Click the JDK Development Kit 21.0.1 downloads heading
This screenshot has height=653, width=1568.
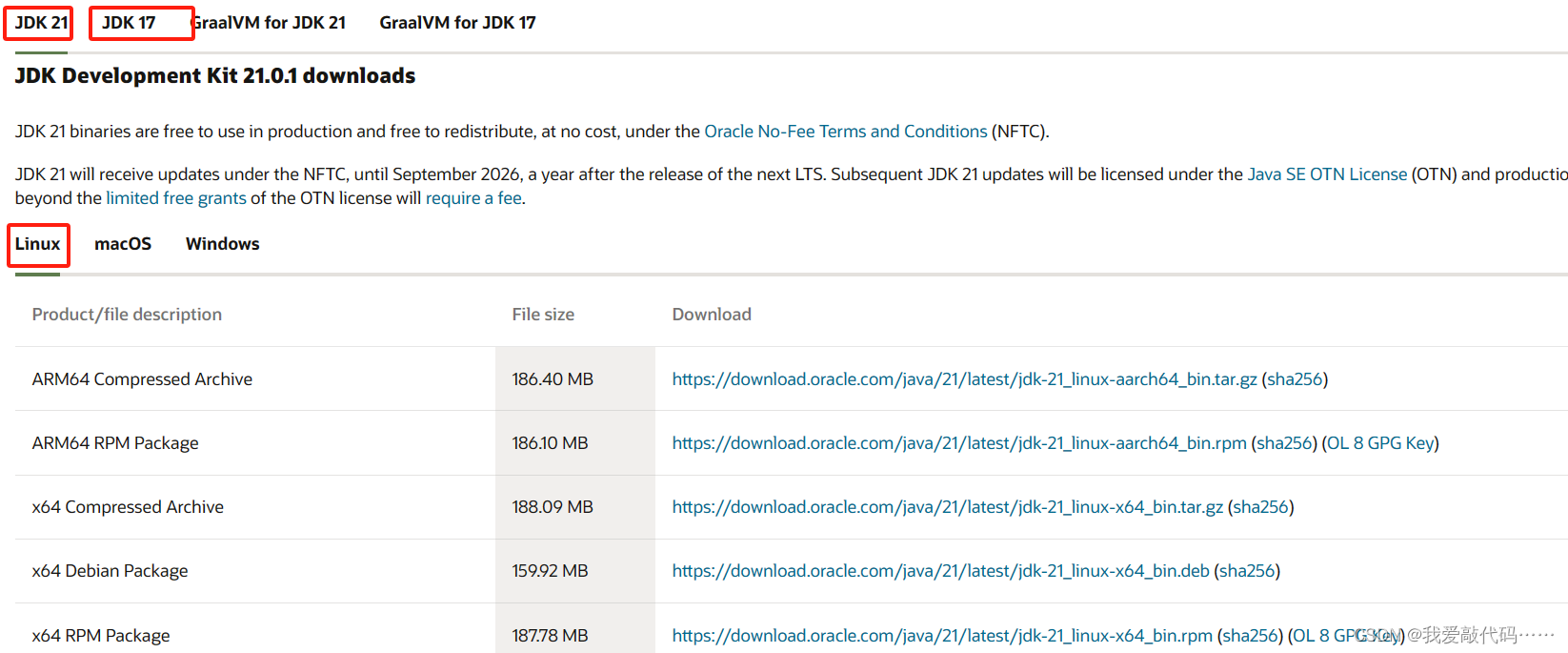[215, 76]
